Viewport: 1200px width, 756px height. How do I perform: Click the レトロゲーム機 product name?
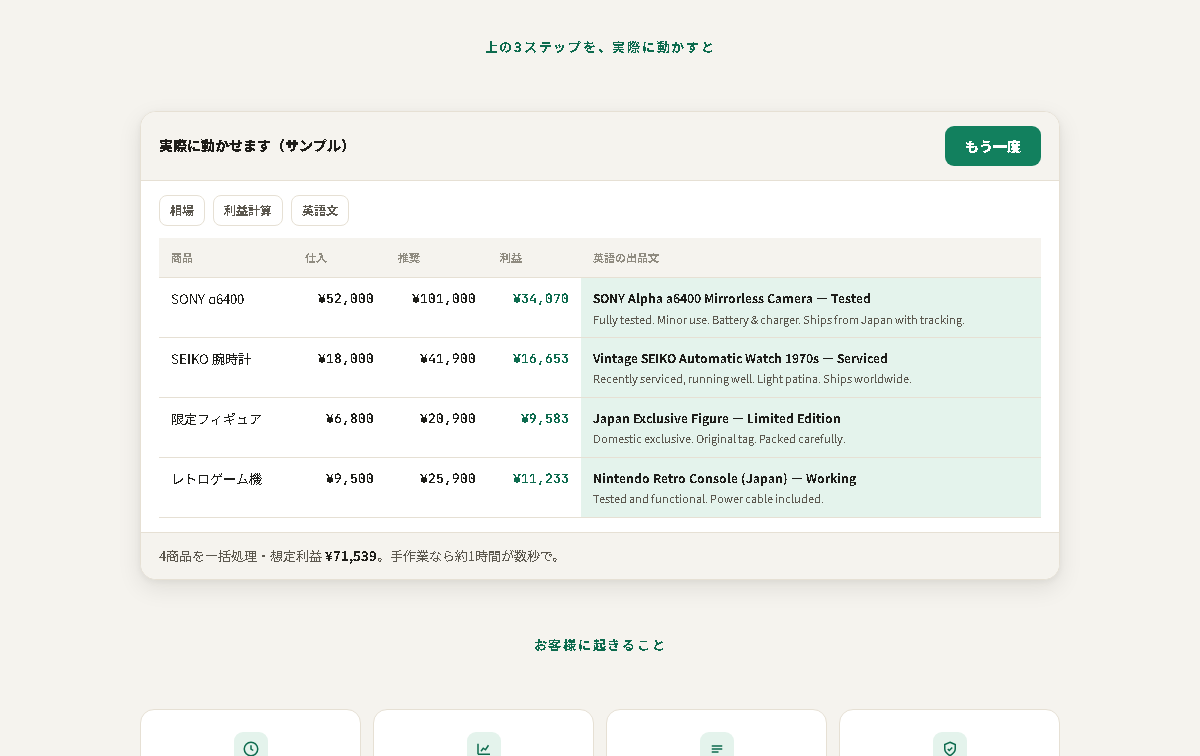point(216,479)
